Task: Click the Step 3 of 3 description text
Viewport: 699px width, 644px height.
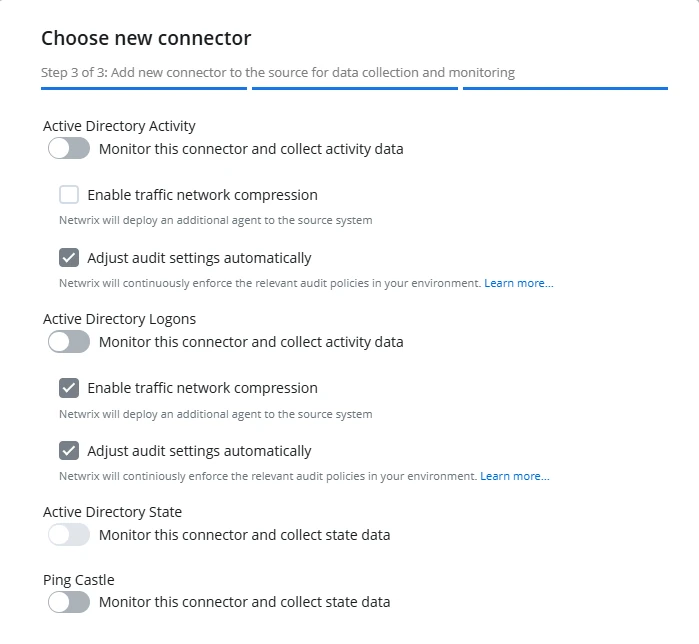Action: point(278,72)
